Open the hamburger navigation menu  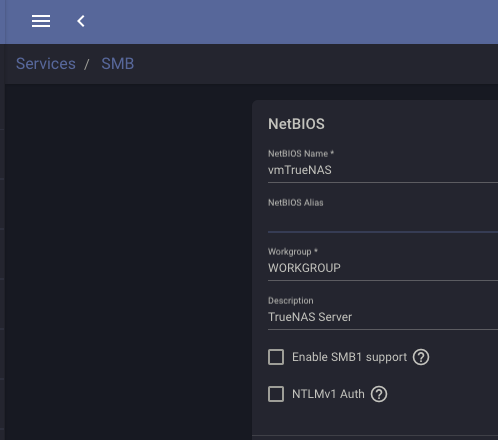41,21
